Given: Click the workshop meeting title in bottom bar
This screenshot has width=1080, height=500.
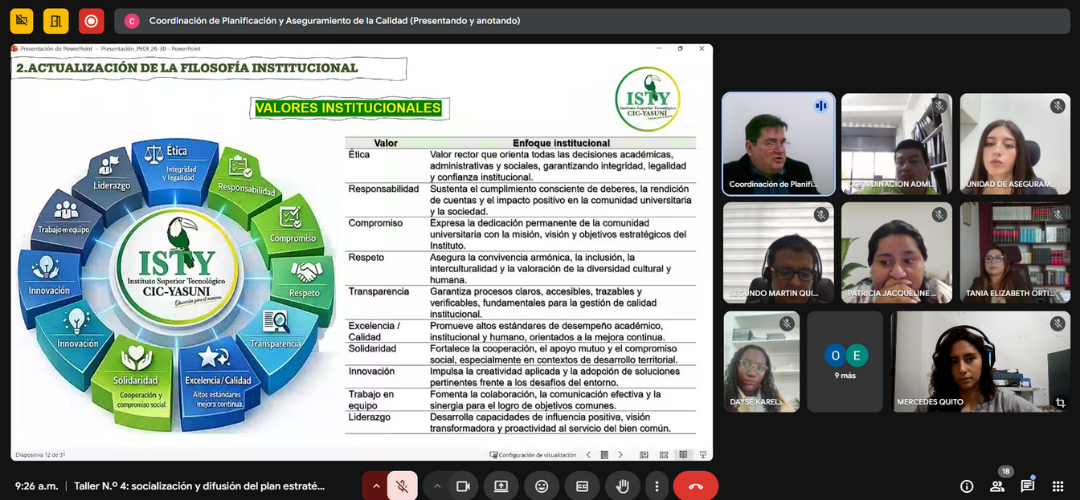Looking at the screenshot, I should tap(199, 486).
